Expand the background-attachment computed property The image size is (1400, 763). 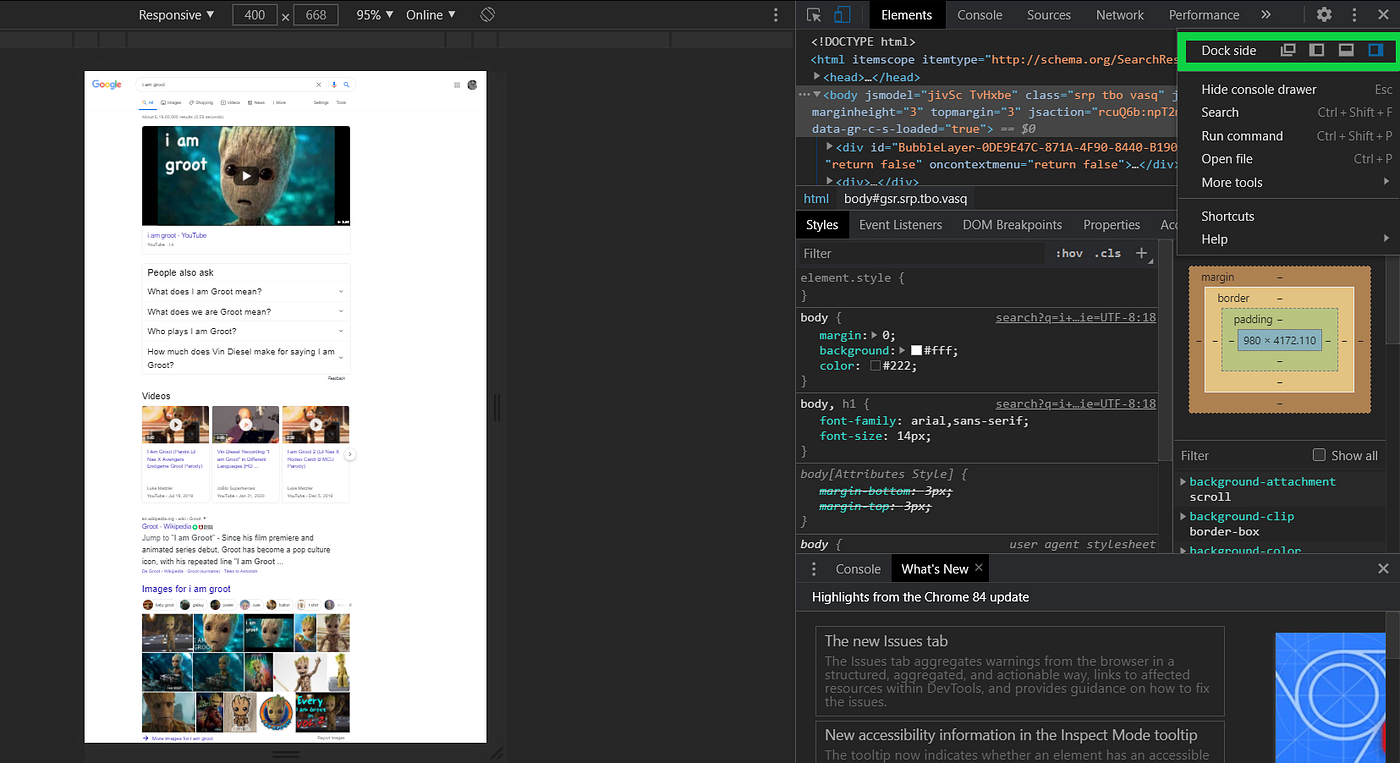coord(1184,482)
